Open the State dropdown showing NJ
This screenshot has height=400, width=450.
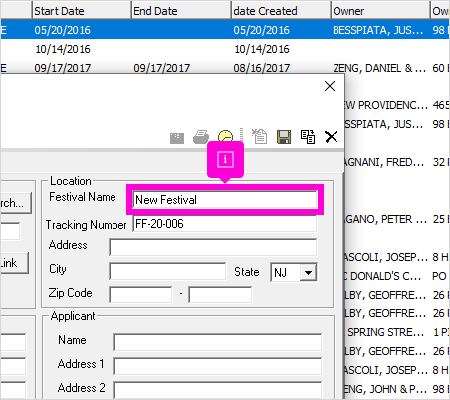pyautogui.click(x=308, y=273)
